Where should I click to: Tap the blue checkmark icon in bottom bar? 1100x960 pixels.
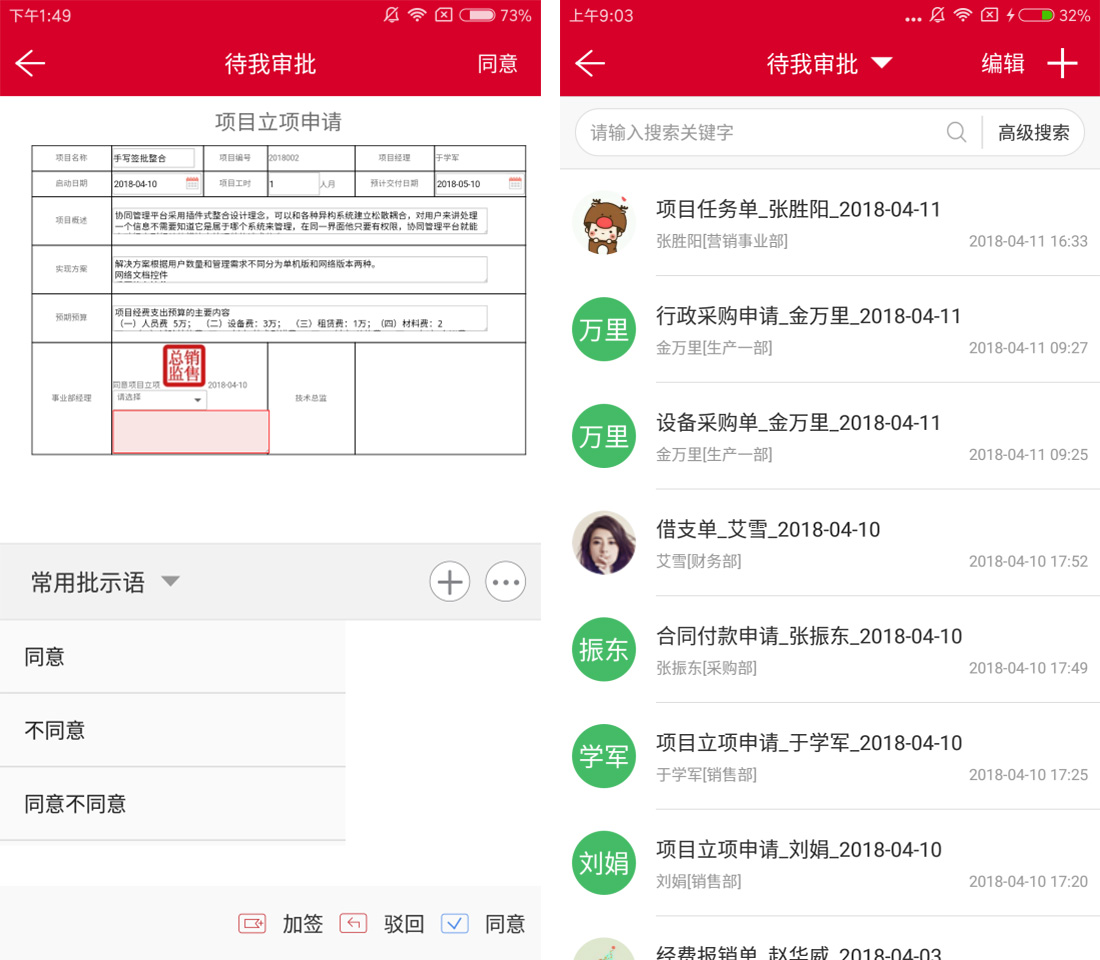pos(455,924)
